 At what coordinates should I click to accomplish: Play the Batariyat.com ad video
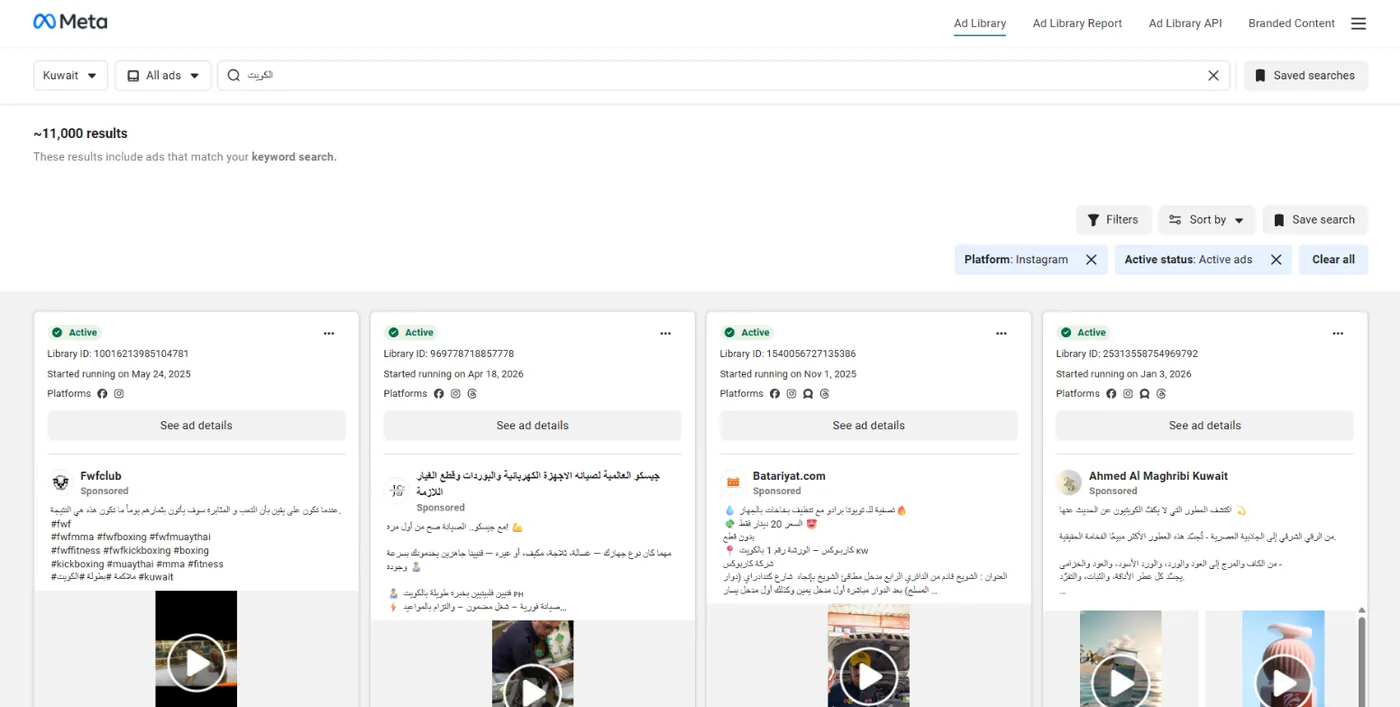point(868,676)
